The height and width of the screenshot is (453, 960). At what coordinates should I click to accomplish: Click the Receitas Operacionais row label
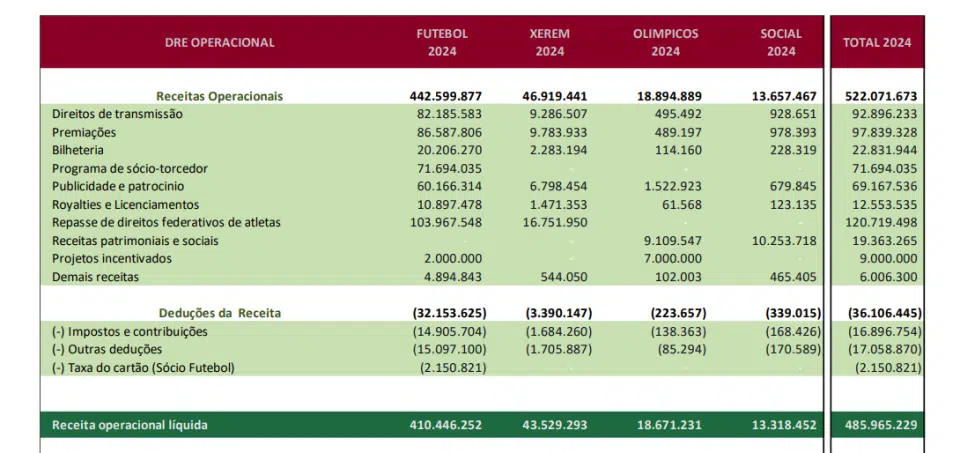click(x=220, y=96)
